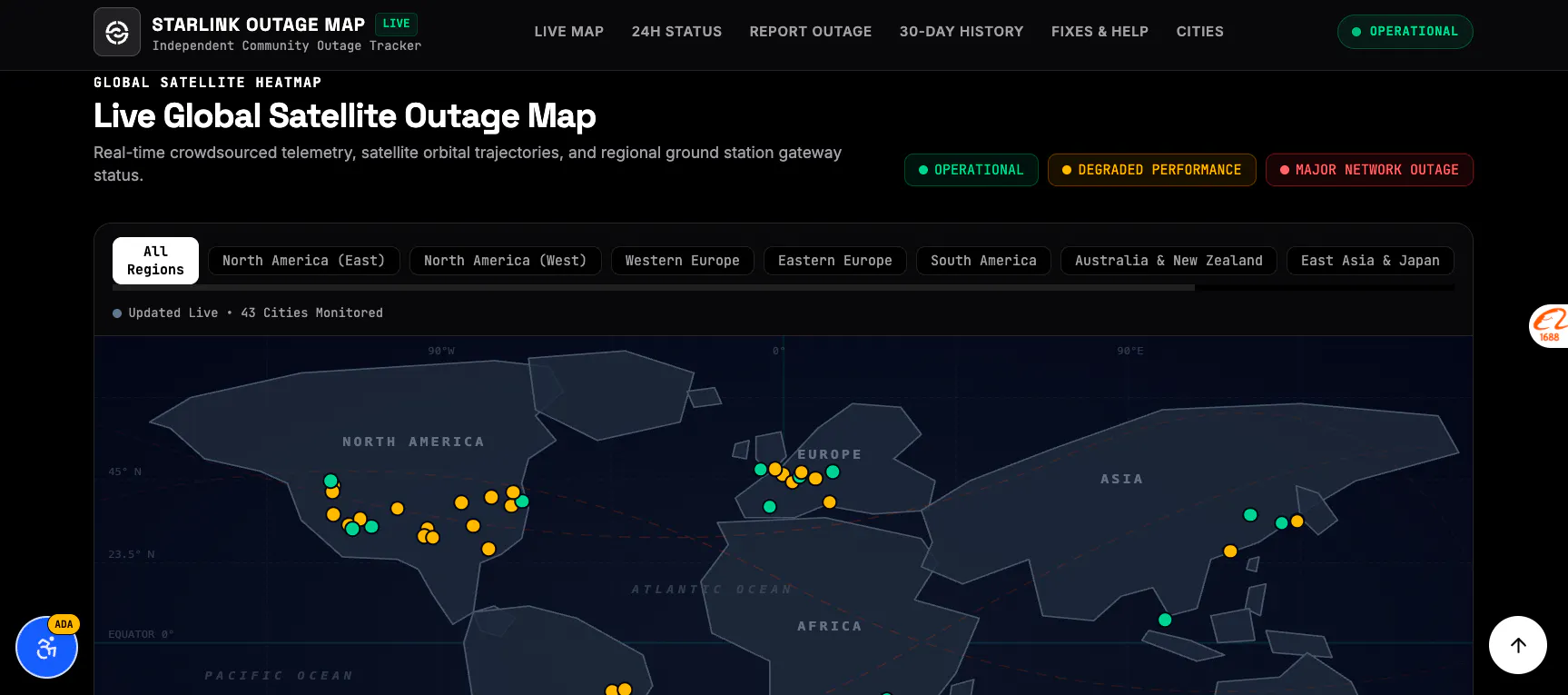1568x695 pixels.
Task: Switch to Eastern Europe region tab
Action: [835, 261]
